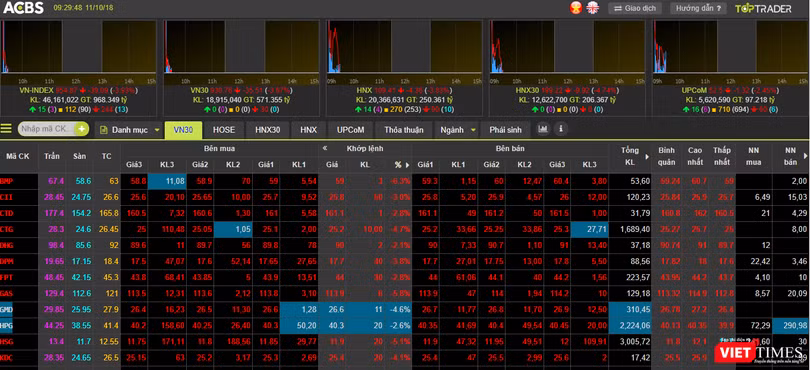Screen dimensions: 810x370
Task: Click CTG total volume 1,689,40
Action: pos(631,229)
